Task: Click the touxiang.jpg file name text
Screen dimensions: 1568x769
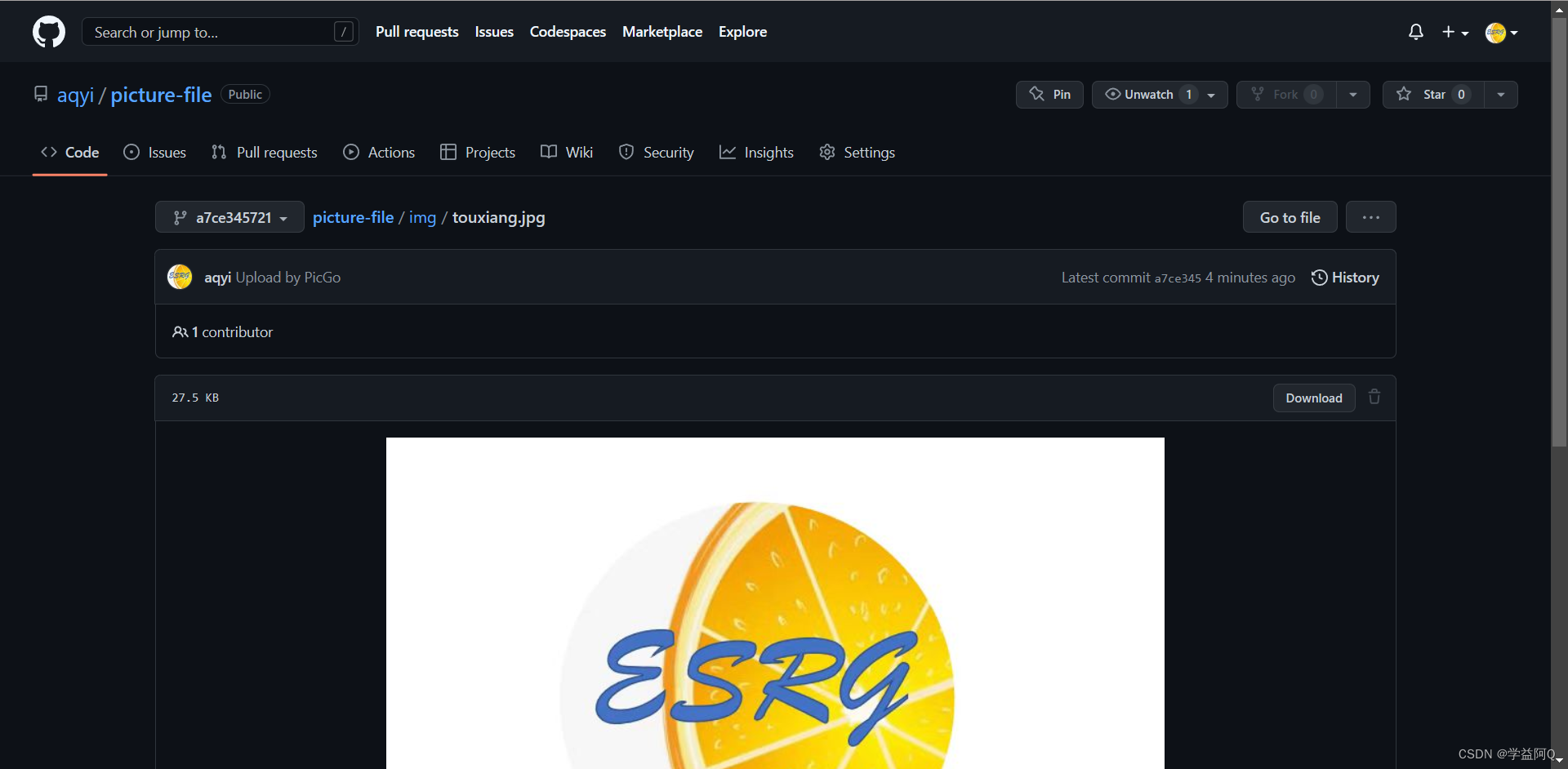Action: tap(498, 217)
